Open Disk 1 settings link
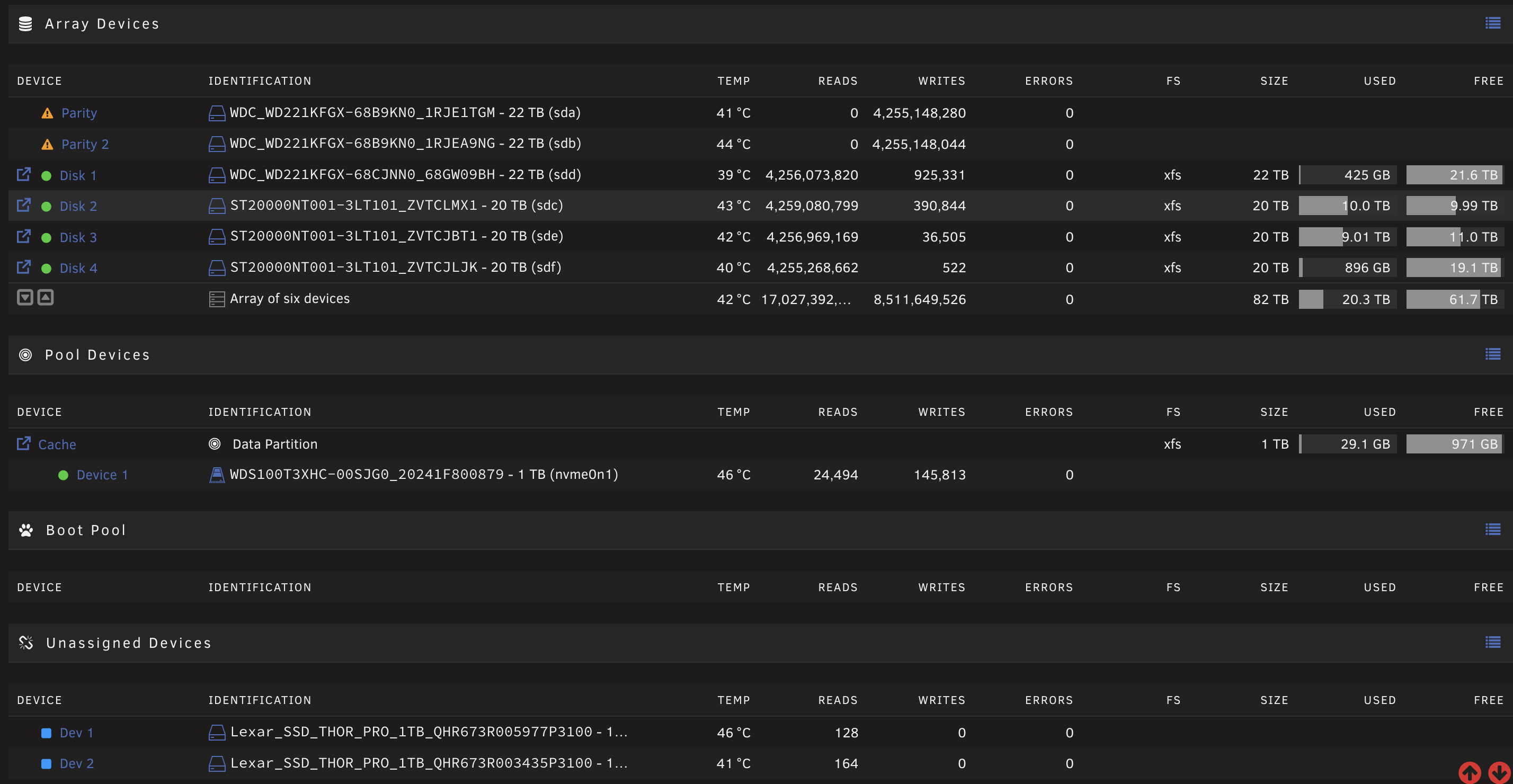 78,175
